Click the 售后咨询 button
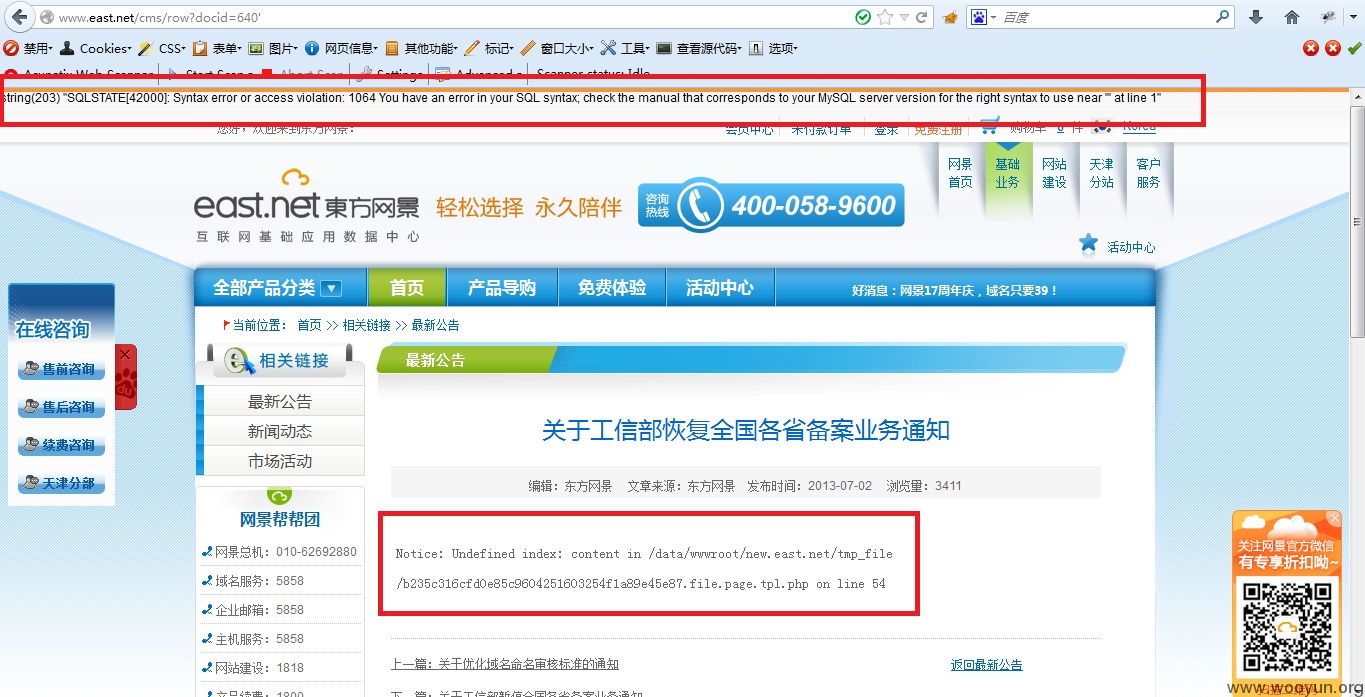Screen dimensions: 1365x697 pos(60,408)
